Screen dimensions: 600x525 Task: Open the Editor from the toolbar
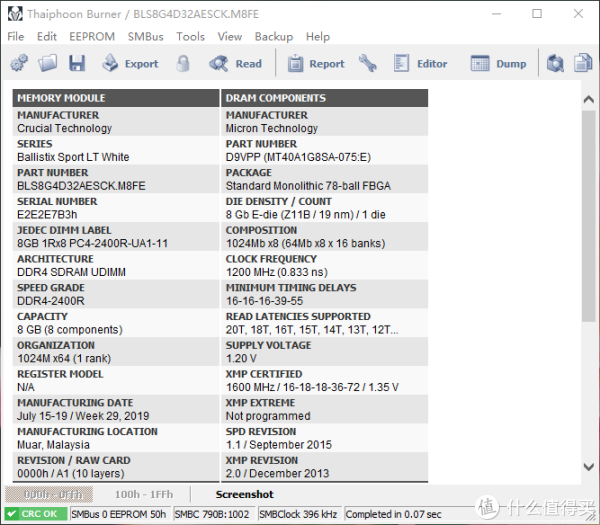420,64
